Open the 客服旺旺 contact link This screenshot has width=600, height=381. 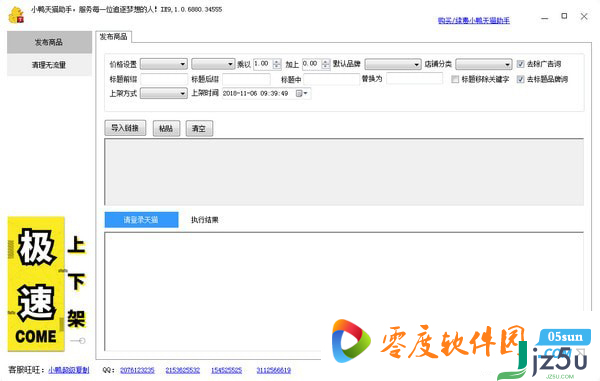click(x=69, y=370)
